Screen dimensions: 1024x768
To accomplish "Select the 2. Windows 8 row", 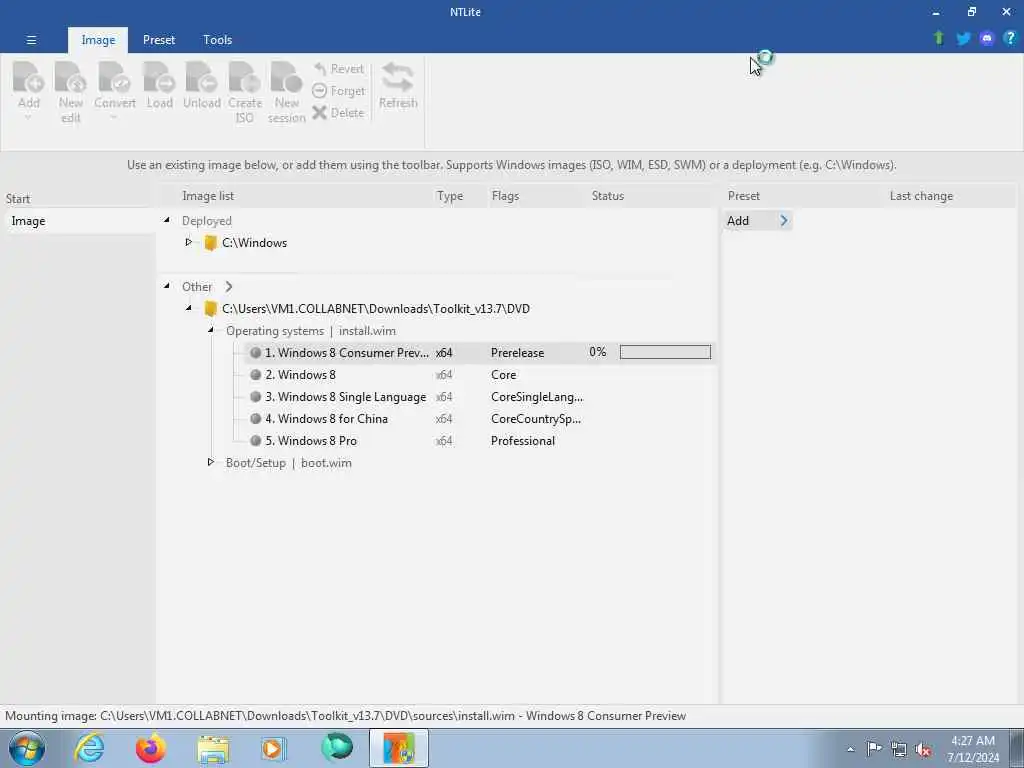I will tap(480, 375).
